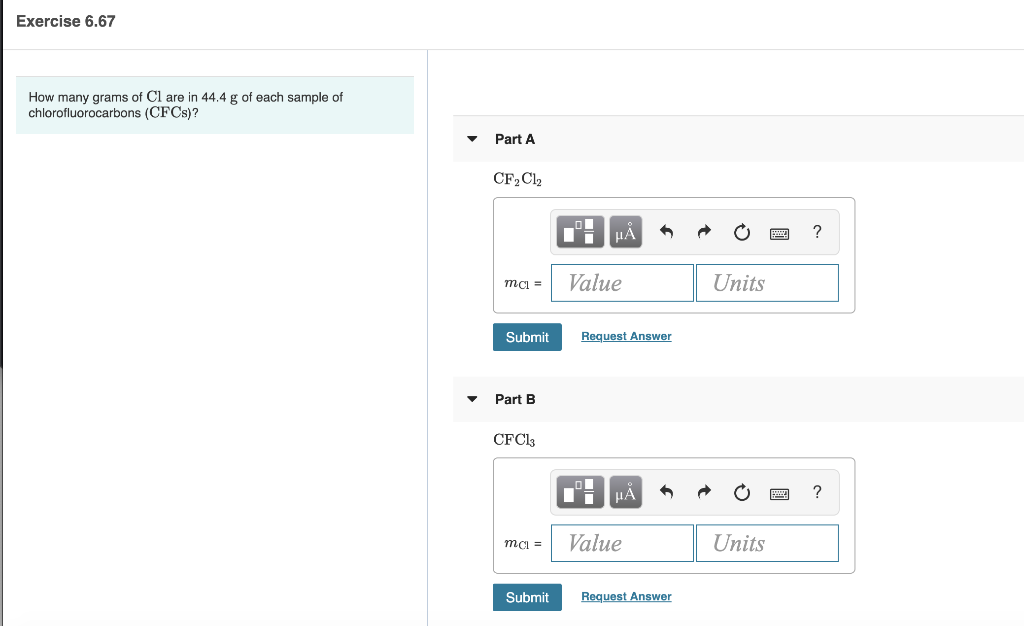
Task: Open symbols µÅ button in Part A
Action: point(626,232)
